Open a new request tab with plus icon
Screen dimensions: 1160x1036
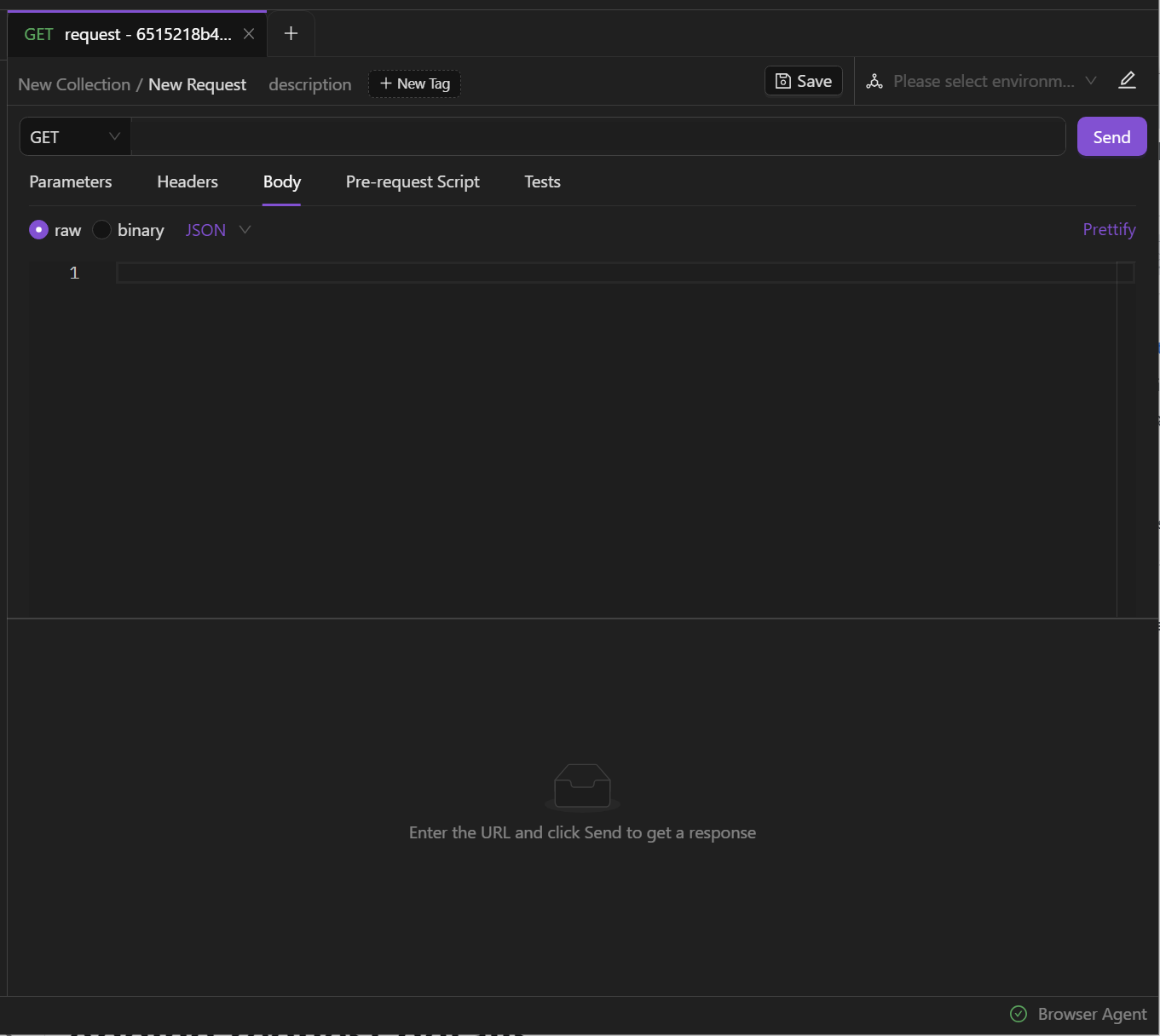coord(291,33)
